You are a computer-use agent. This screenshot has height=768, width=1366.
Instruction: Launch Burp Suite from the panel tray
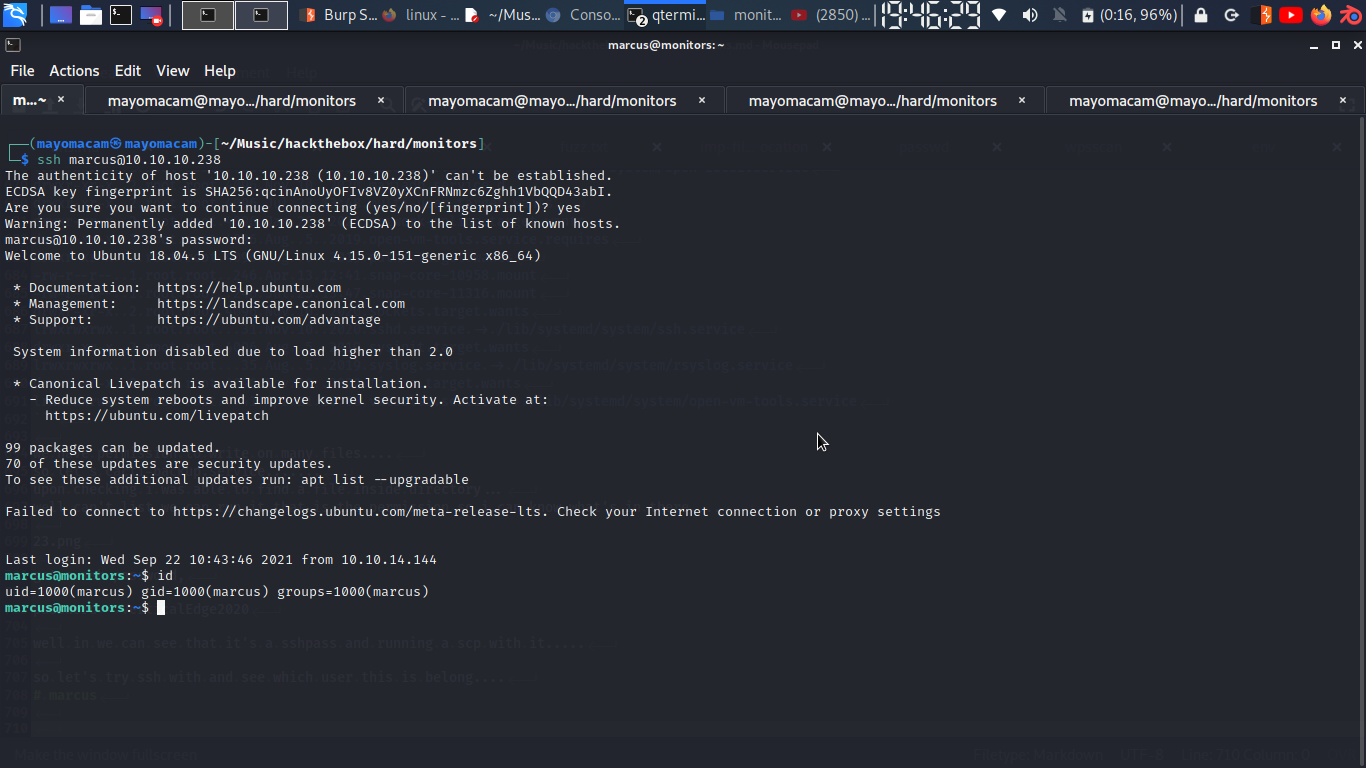click(1263, 15)
